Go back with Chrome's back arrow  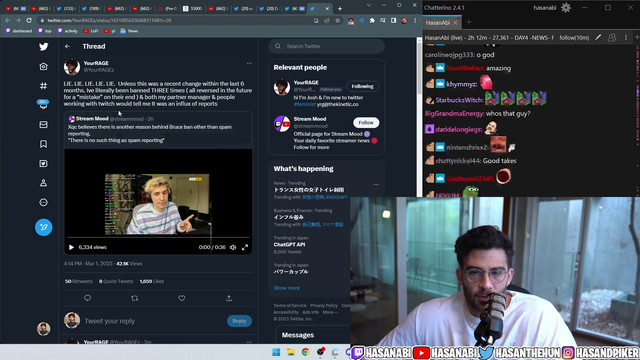[x=8, y=20]
